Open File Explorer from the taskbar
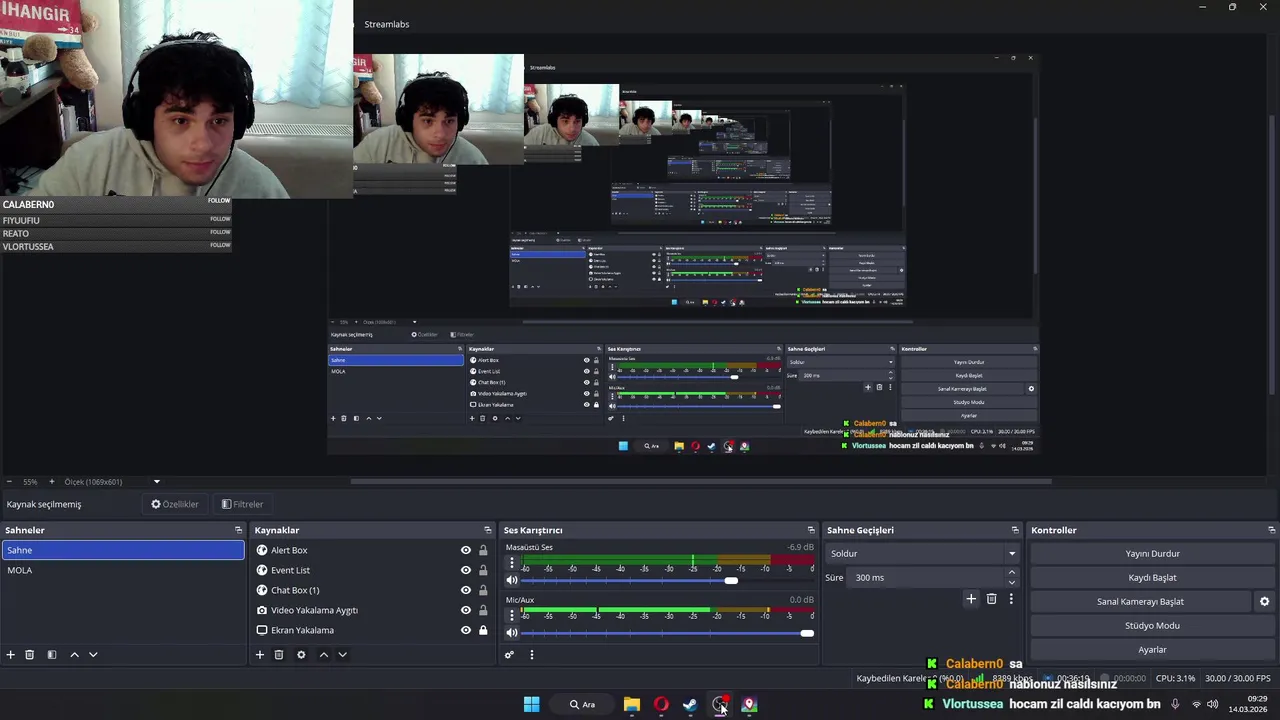 [632, 705]
